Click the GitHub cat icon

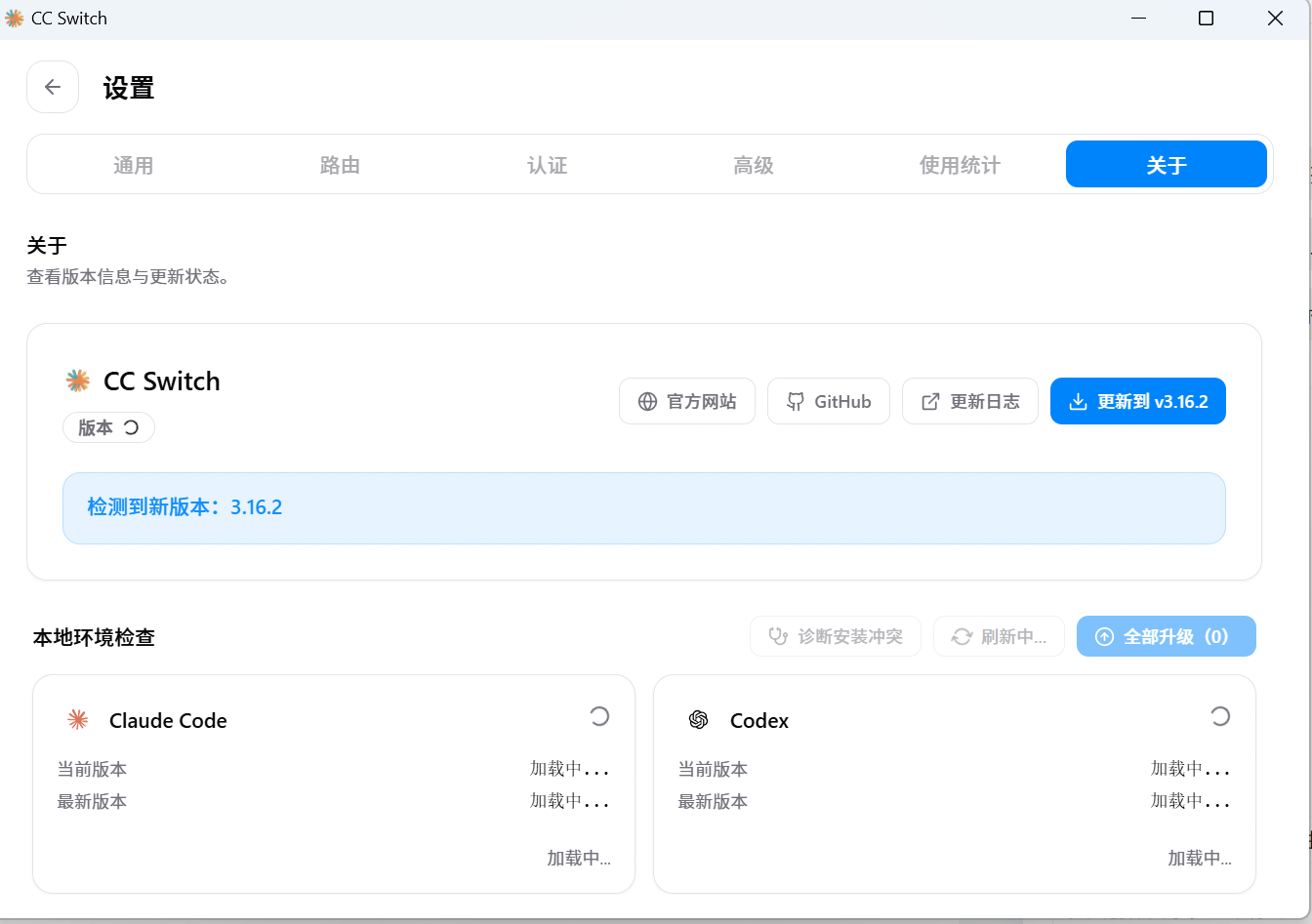pyautogui.click(x=796, y=401)
